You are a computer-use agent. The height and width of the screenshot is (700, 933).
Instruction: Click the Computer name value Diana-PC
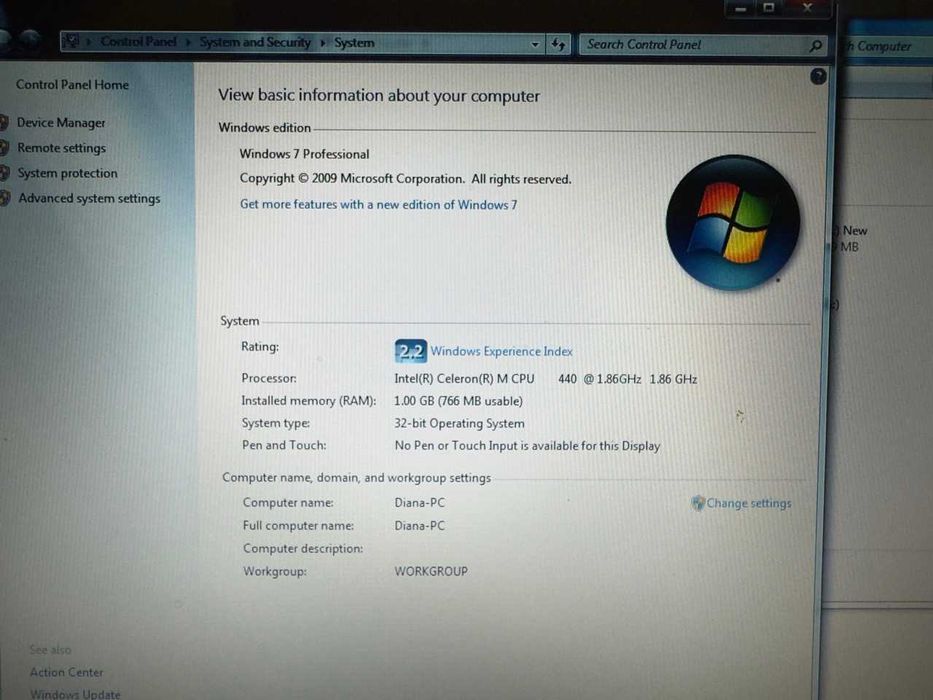[x=419, y=503]
